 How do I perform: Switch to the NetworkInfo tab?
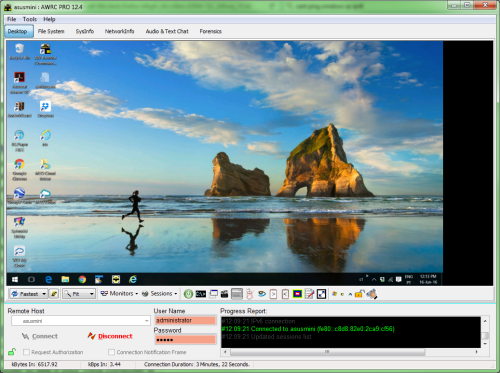tap(119, 31)
